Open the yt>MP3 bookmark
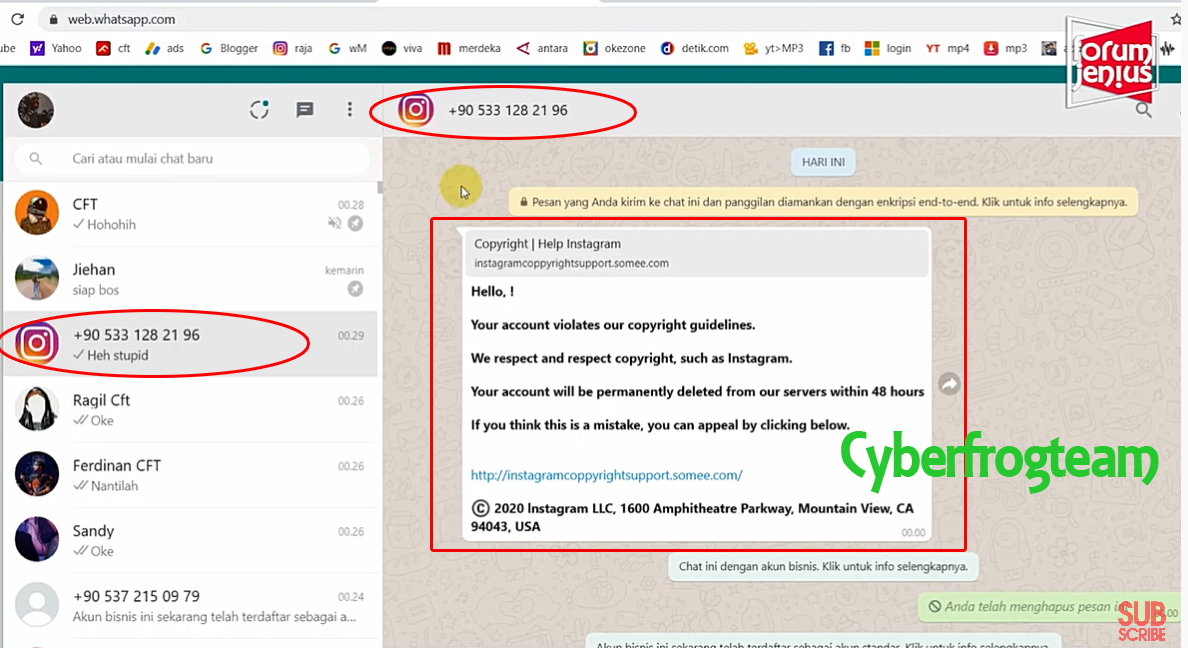This screenshot has width=1188, height=648. click(774, 49)
